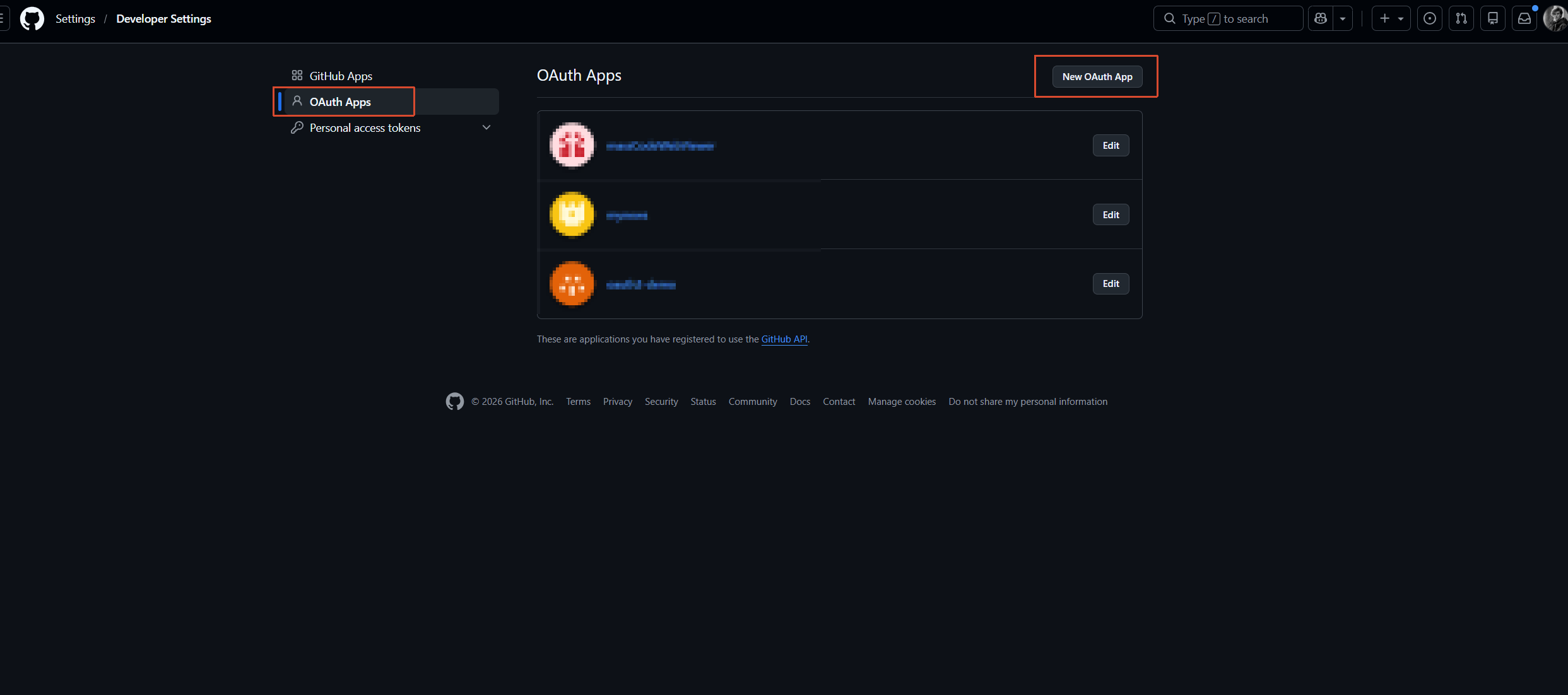
Task: Expand the Copilot dropdown arrow
Action: click(1343, 19)
